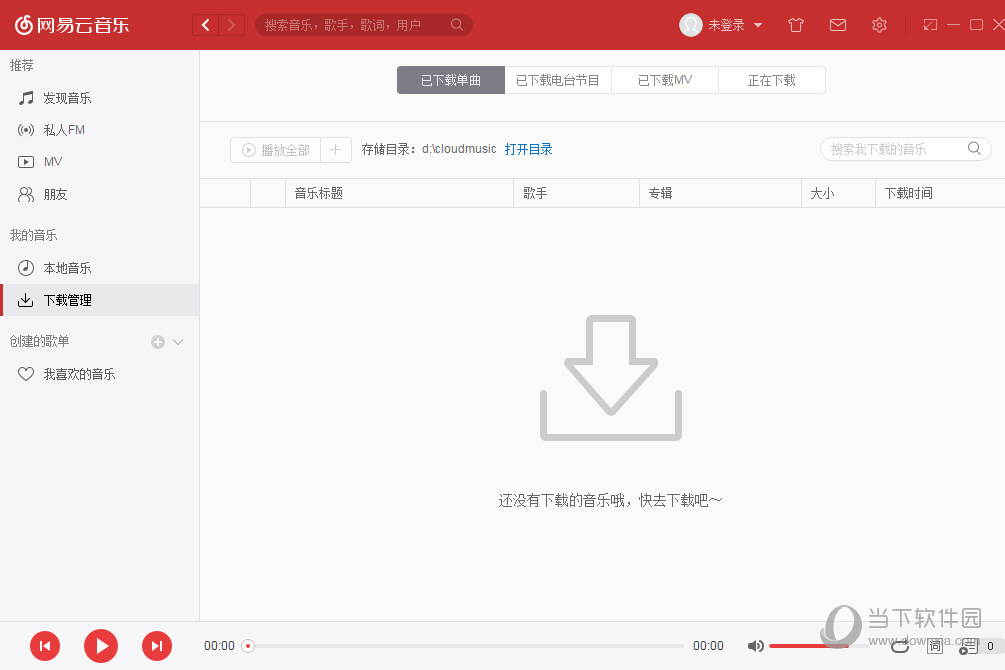Viewport: 1005px width, 670px height.
Task: Add a new playlist with the plus icon
Action: tap(156, 341)
